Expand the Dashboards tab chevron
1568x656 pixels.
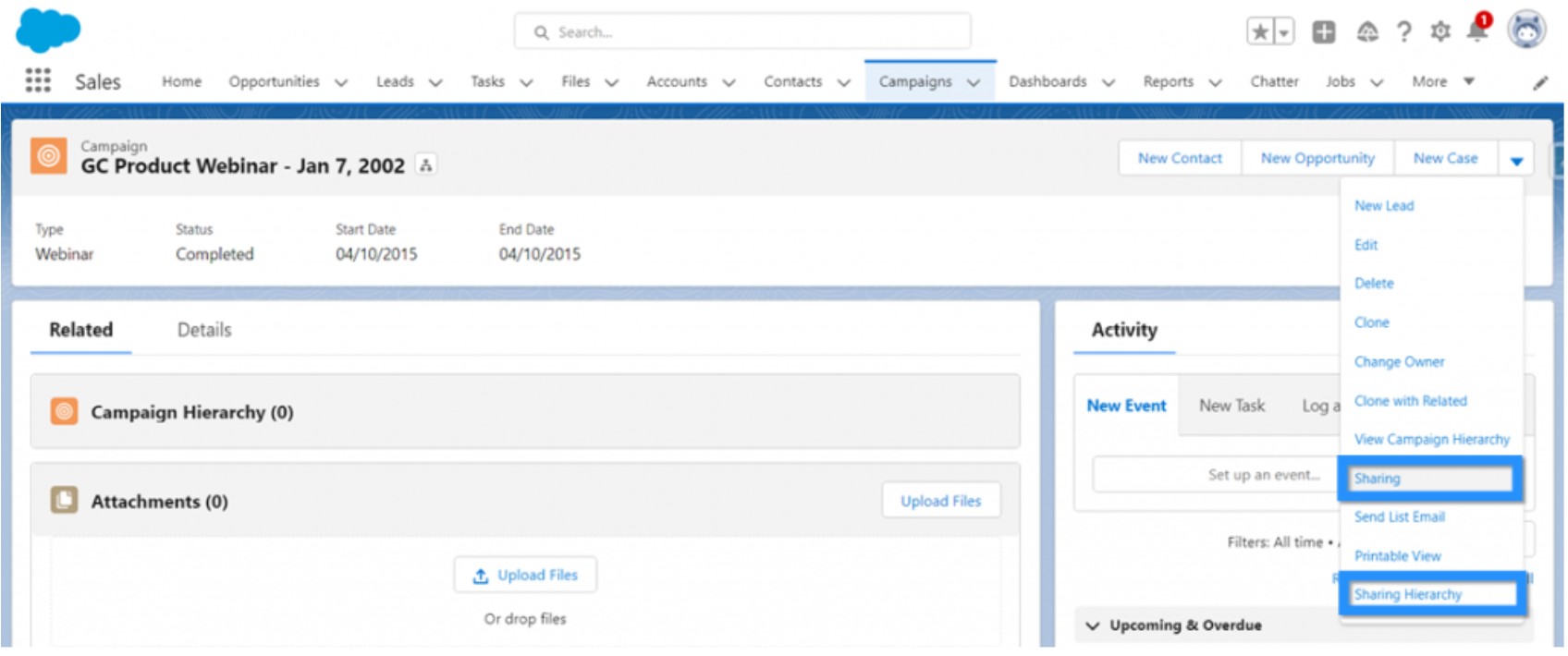[x=1109, y=82]
